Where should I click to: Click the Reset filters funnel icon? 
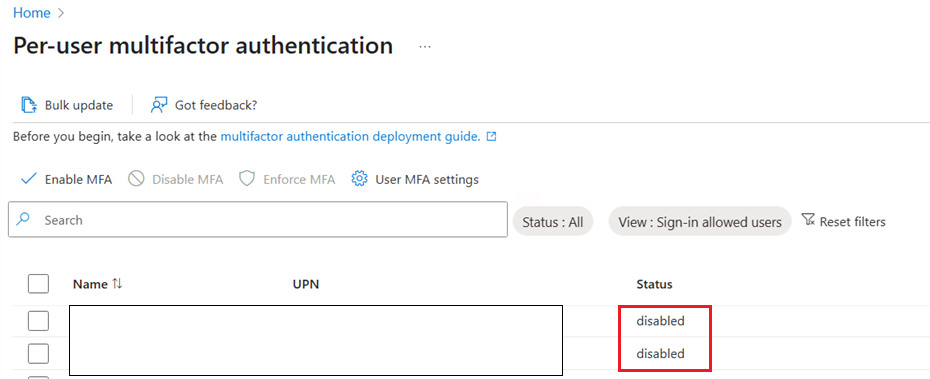(808, 221)
